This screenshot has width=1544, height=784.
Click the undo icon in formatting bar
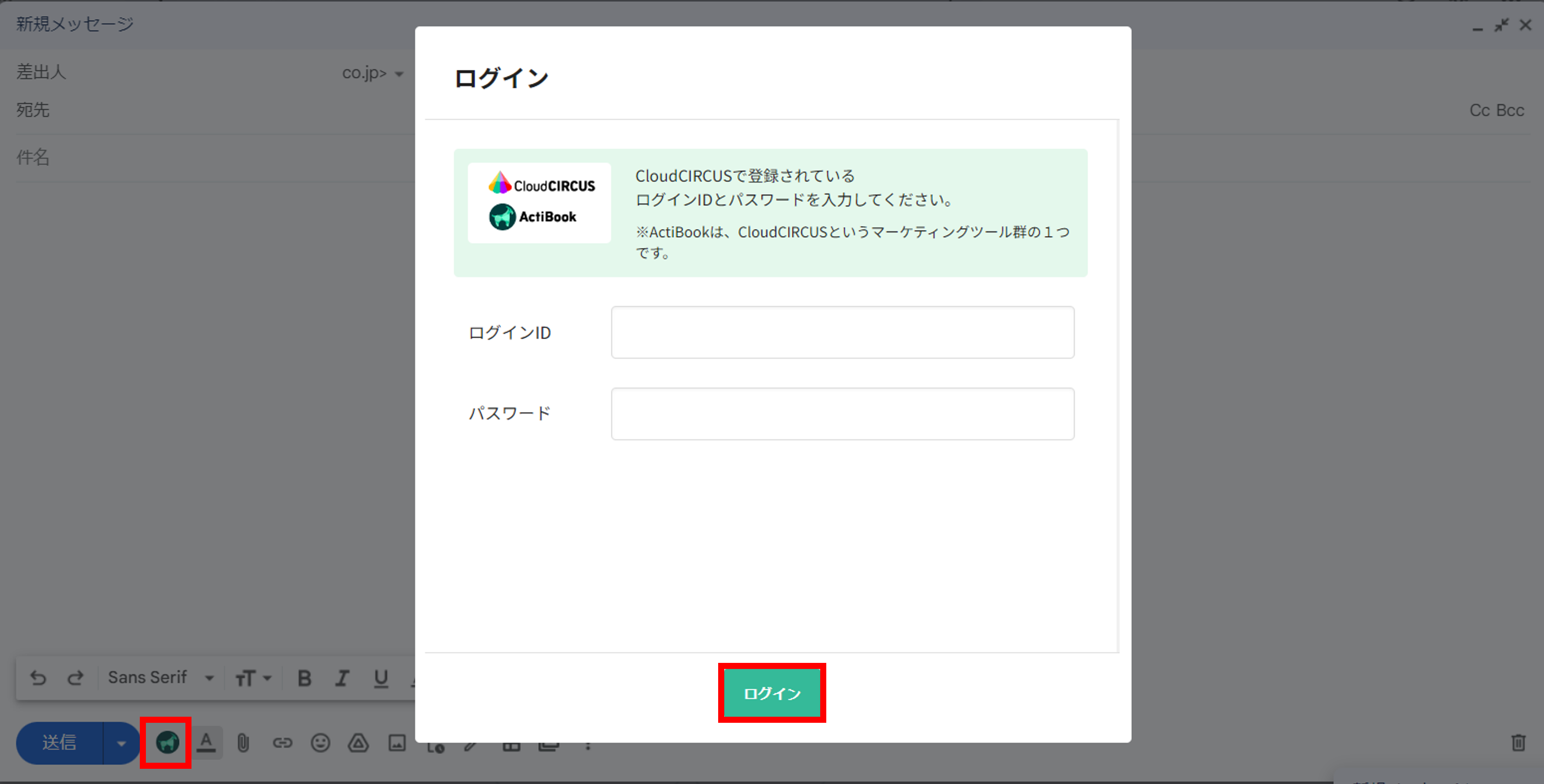pyautogui.click(x=38, y=677)
